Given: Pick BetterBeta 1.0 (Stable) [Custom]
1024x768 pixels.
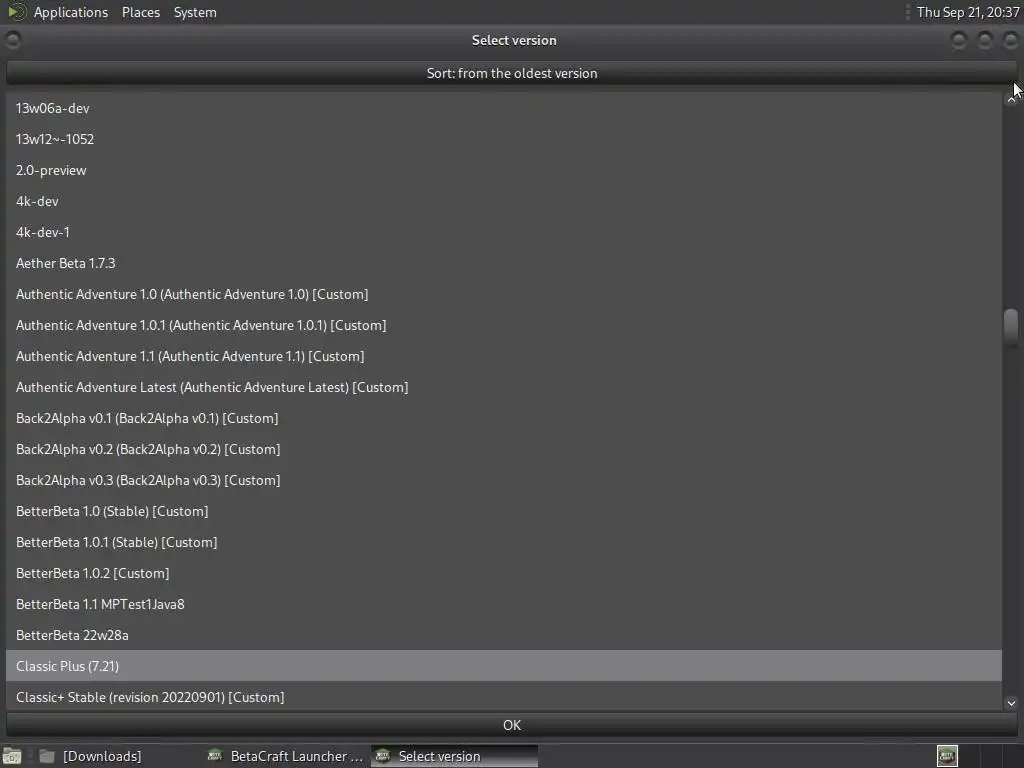Looking at the screenshot, I should click(504, 511).
